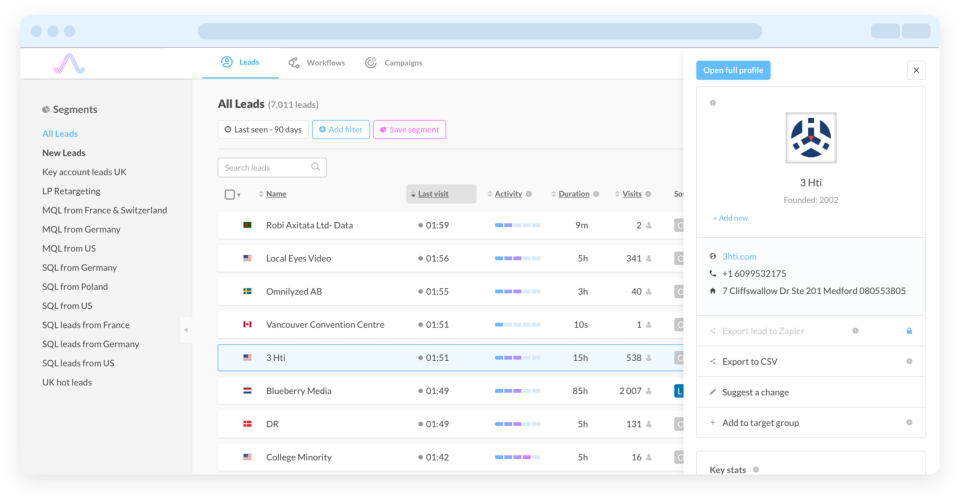Click Activity column info icon
The width and height of the screenshot is (960, 500).
click(529, 194)
